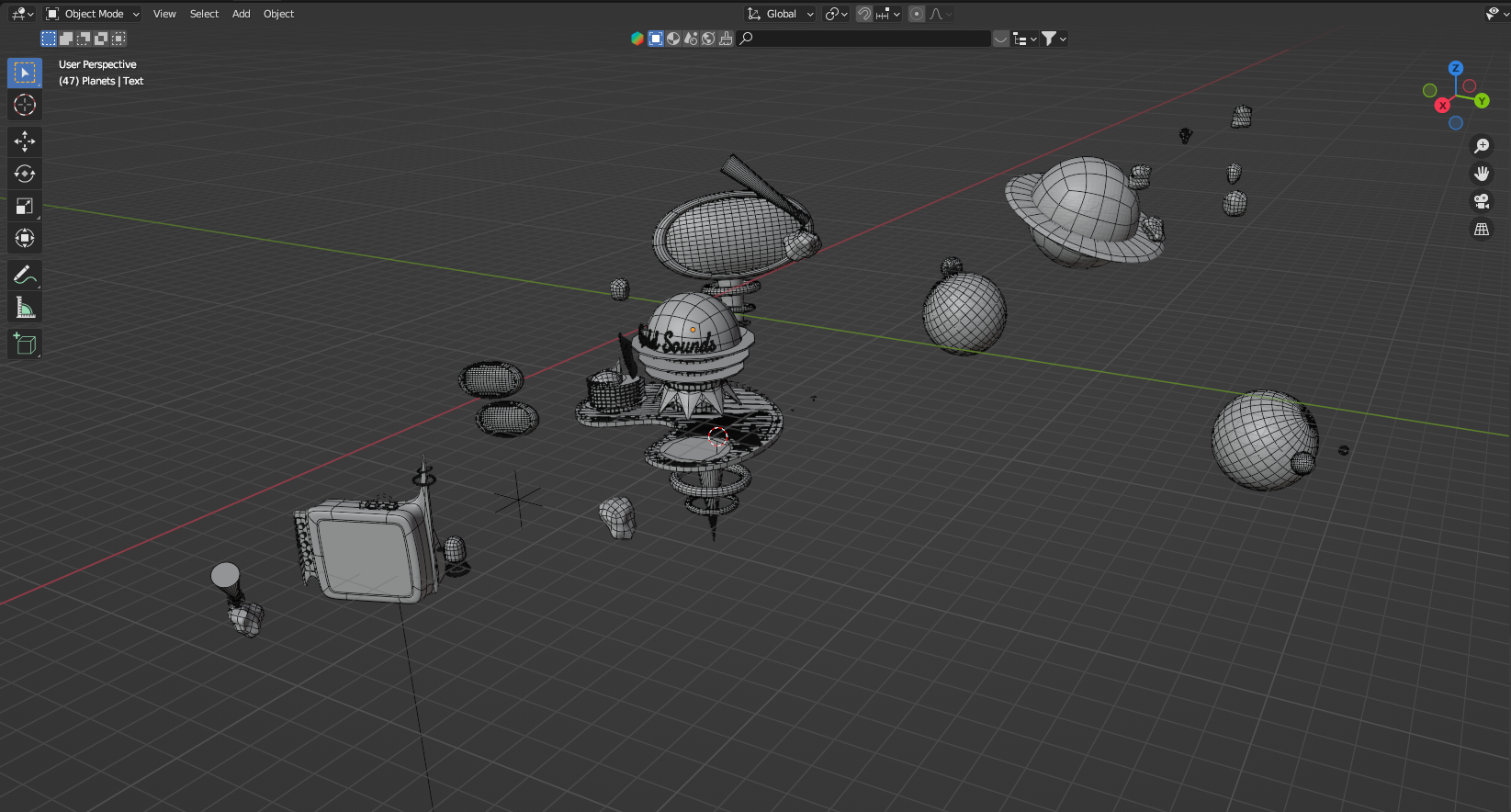Click the red X axis gizmo handle
The height and width of the screenshot is (812, 1511).
1442,106
